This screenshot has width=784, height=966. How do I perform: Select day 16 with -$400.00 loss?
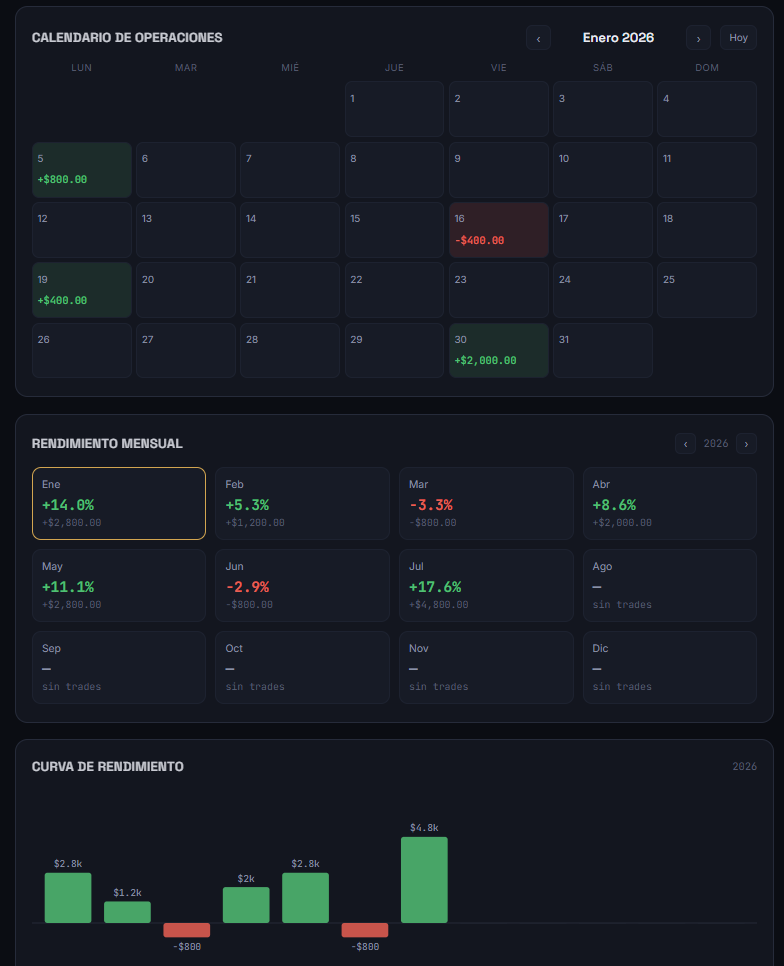click(499, 230)
